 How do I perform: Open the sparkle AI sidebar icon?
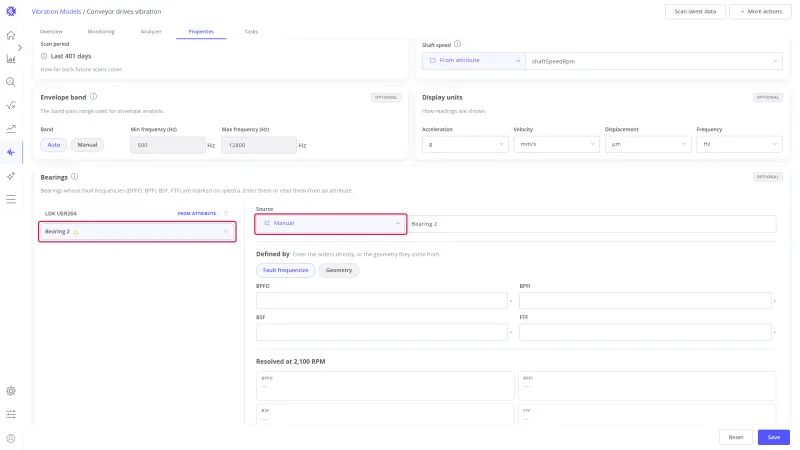pos(11,176)
